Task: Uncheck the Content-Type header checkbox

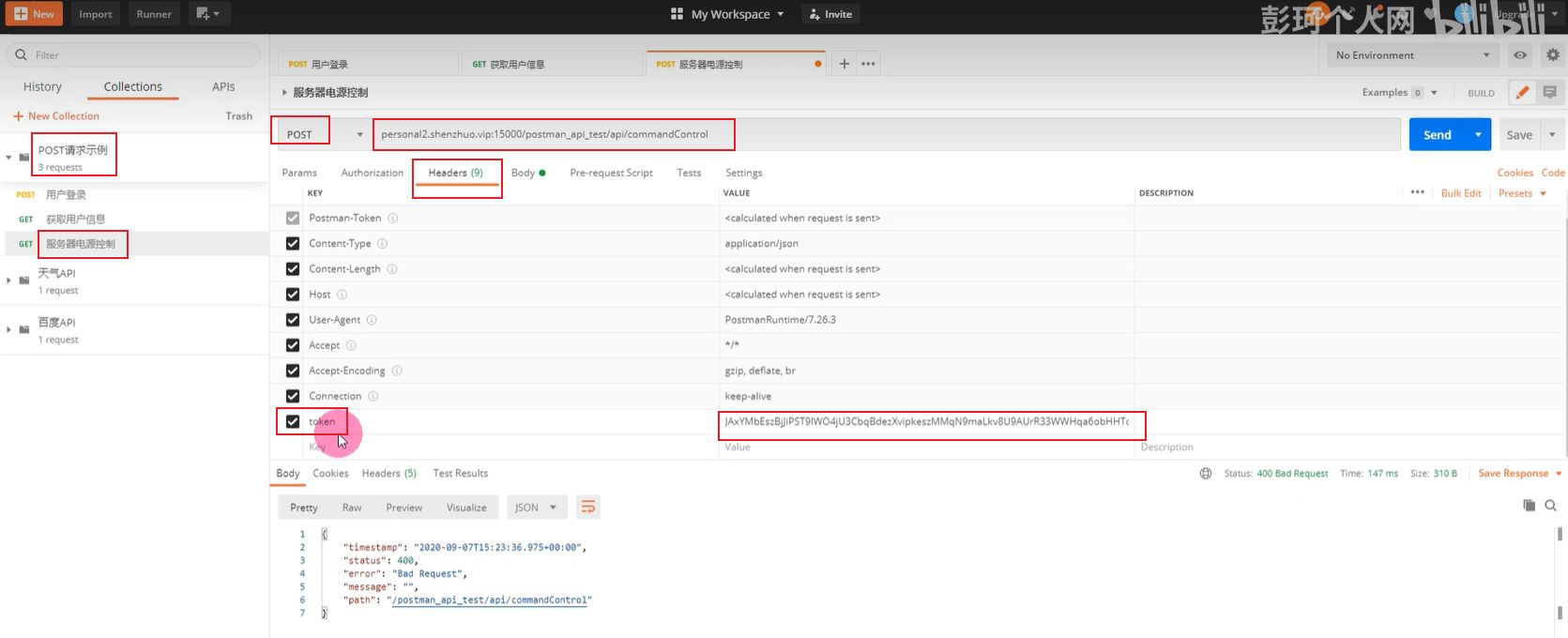Action: [293, 243]
